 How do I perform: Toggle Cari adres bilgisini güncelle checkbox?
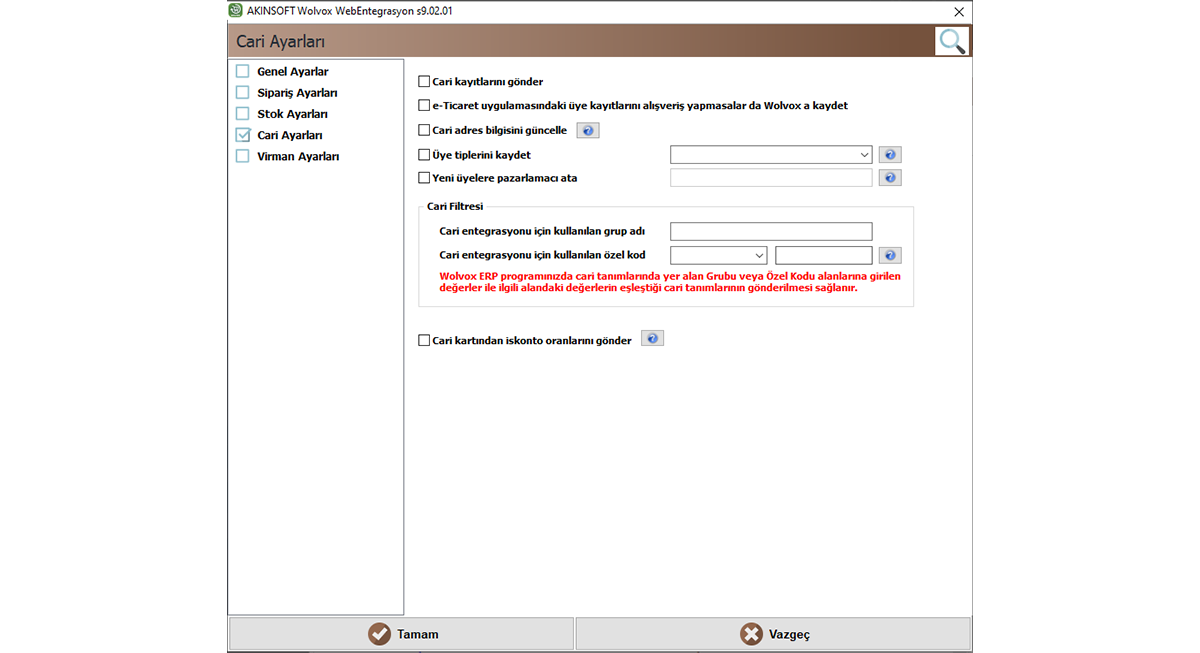click(x=424, y=130)
